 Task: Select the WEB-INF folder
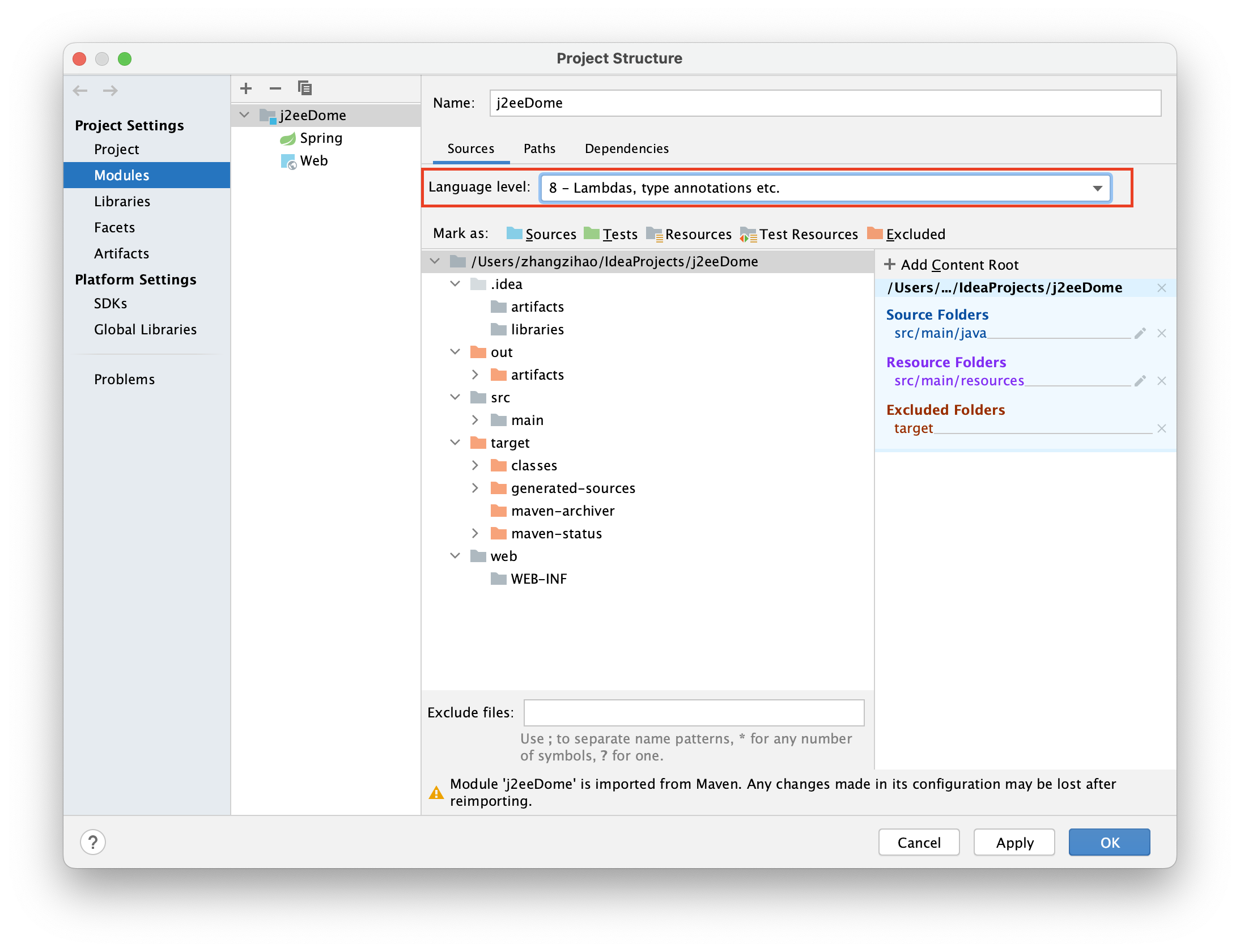(x=529, y=579)
